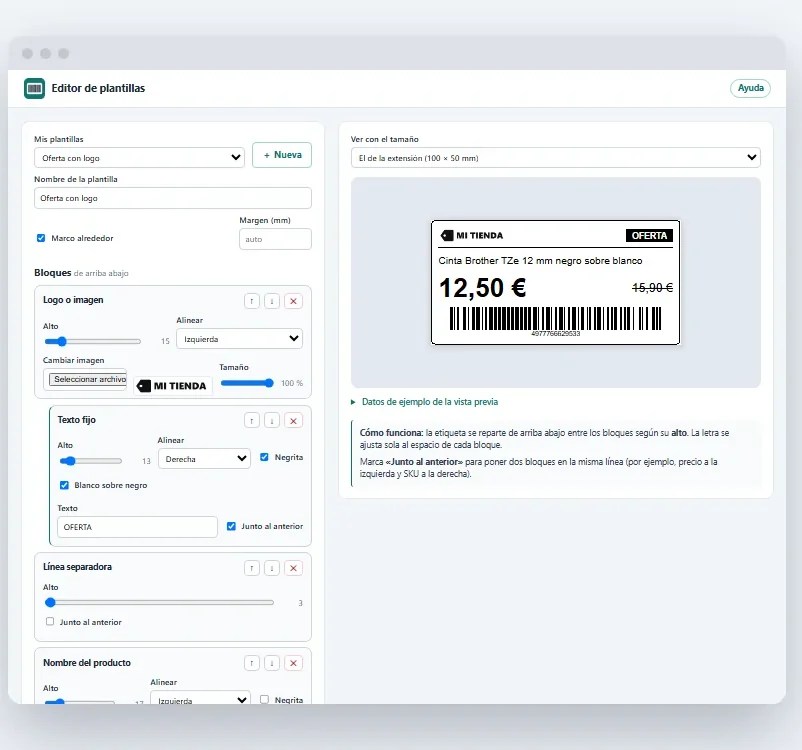Viewport: 802px width, 750px height.
Task: Adjust the Línea separadora Alto slider
Action: coord(159,603)
